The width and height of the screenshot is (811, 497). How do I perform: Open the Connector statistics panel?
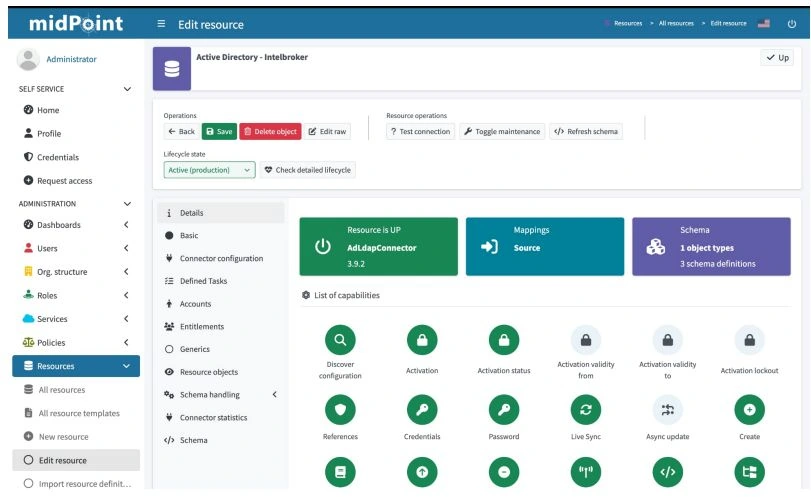221,417
